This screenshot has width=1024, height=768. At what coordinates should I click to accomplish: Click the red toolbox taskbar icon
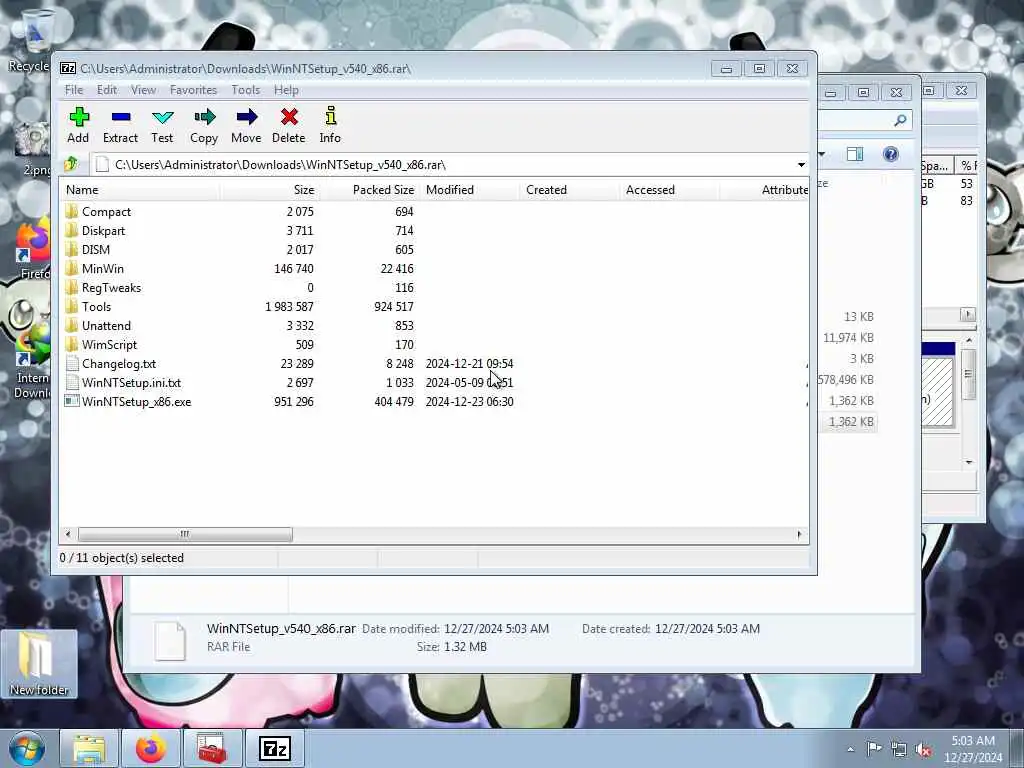212,749
